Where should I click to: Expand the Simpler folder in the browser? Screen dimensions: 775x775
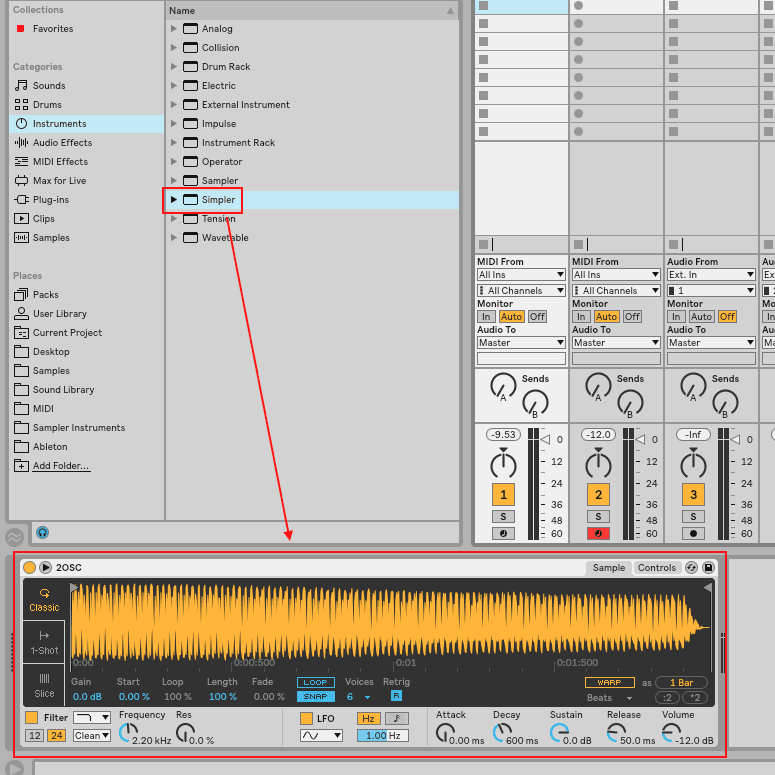pos(174,200)
